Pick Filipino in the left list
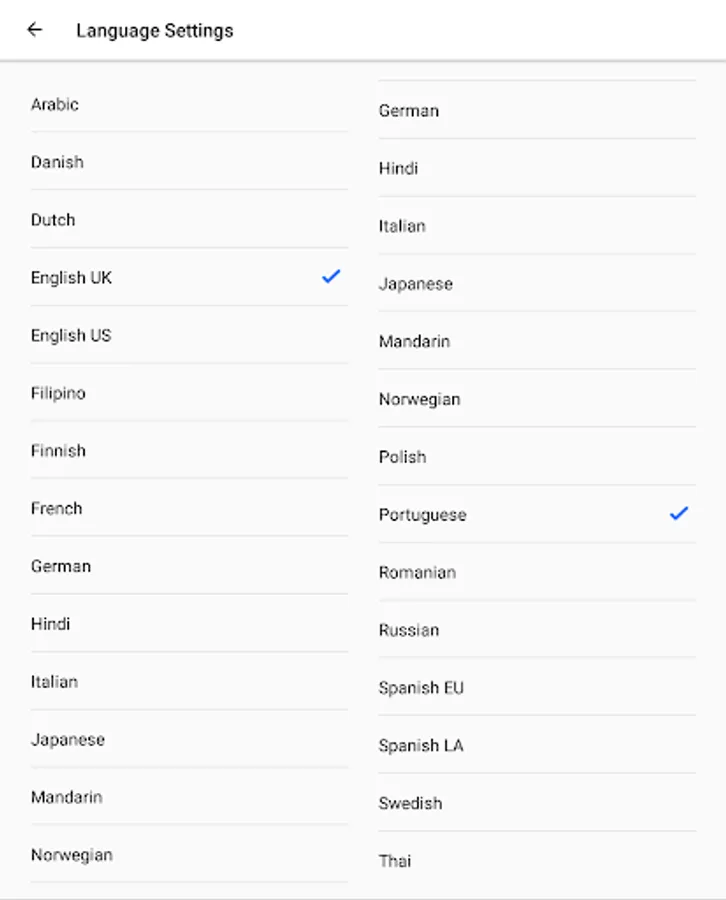Viewport: 726px width, 900px height. pyautogui.click(x=58, y=393)
